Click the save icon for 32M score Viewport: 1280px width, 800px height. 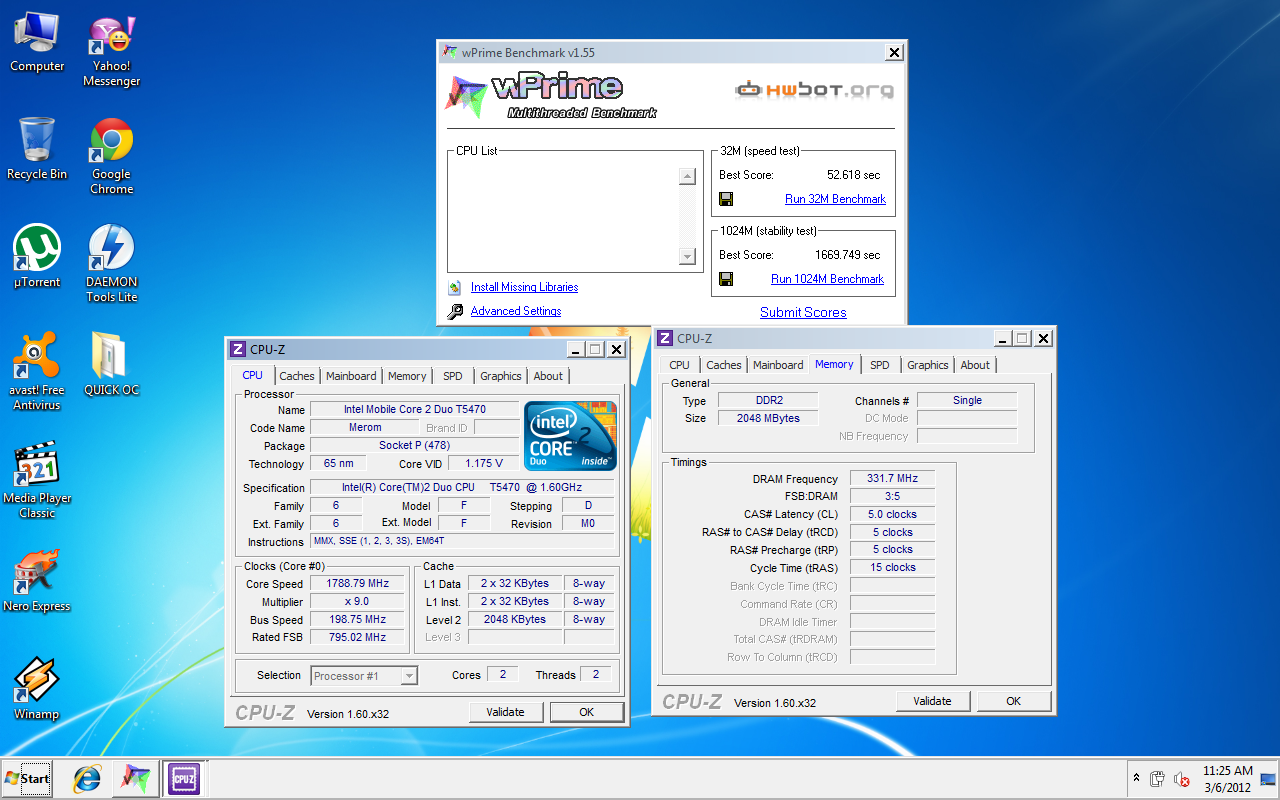(726, 199)
